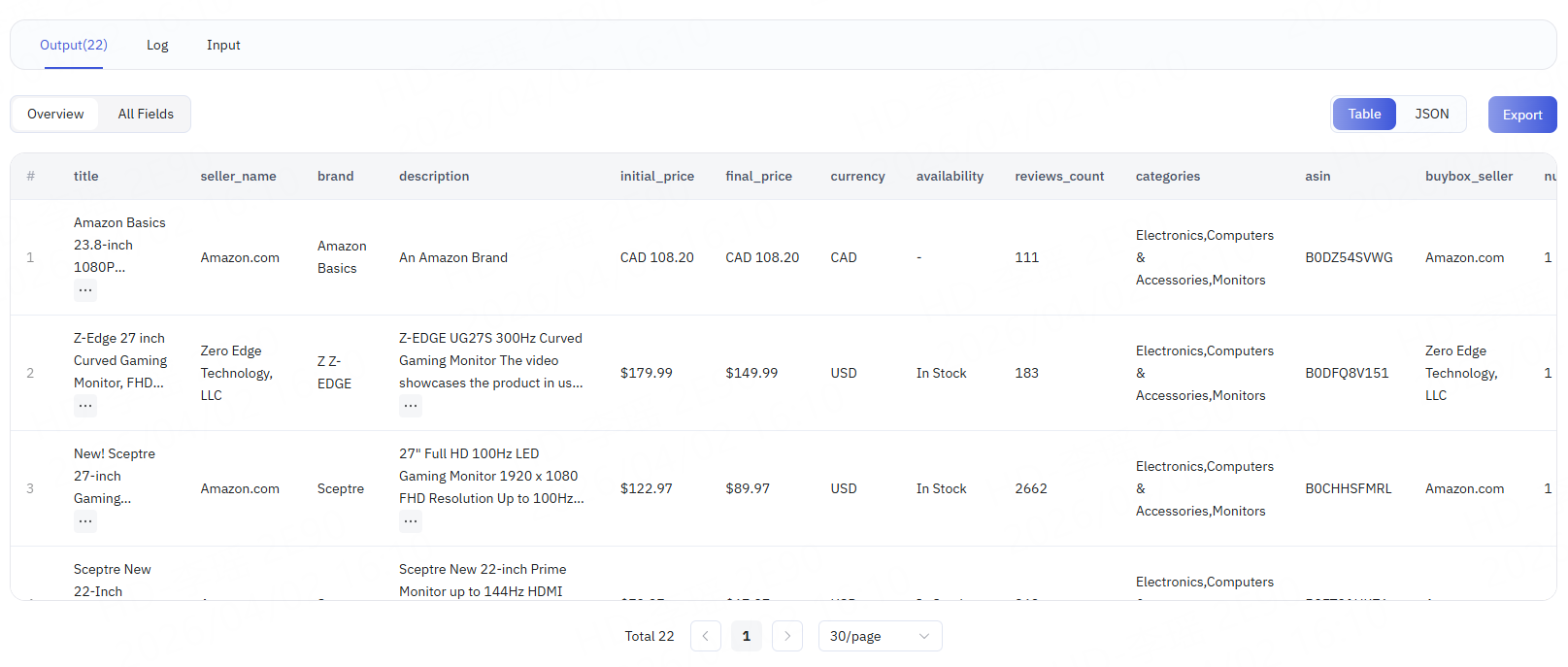Viewport: 1568px width, 667px height.
Task: Open the 30/page size dropdown
Action: click(880, 636)
